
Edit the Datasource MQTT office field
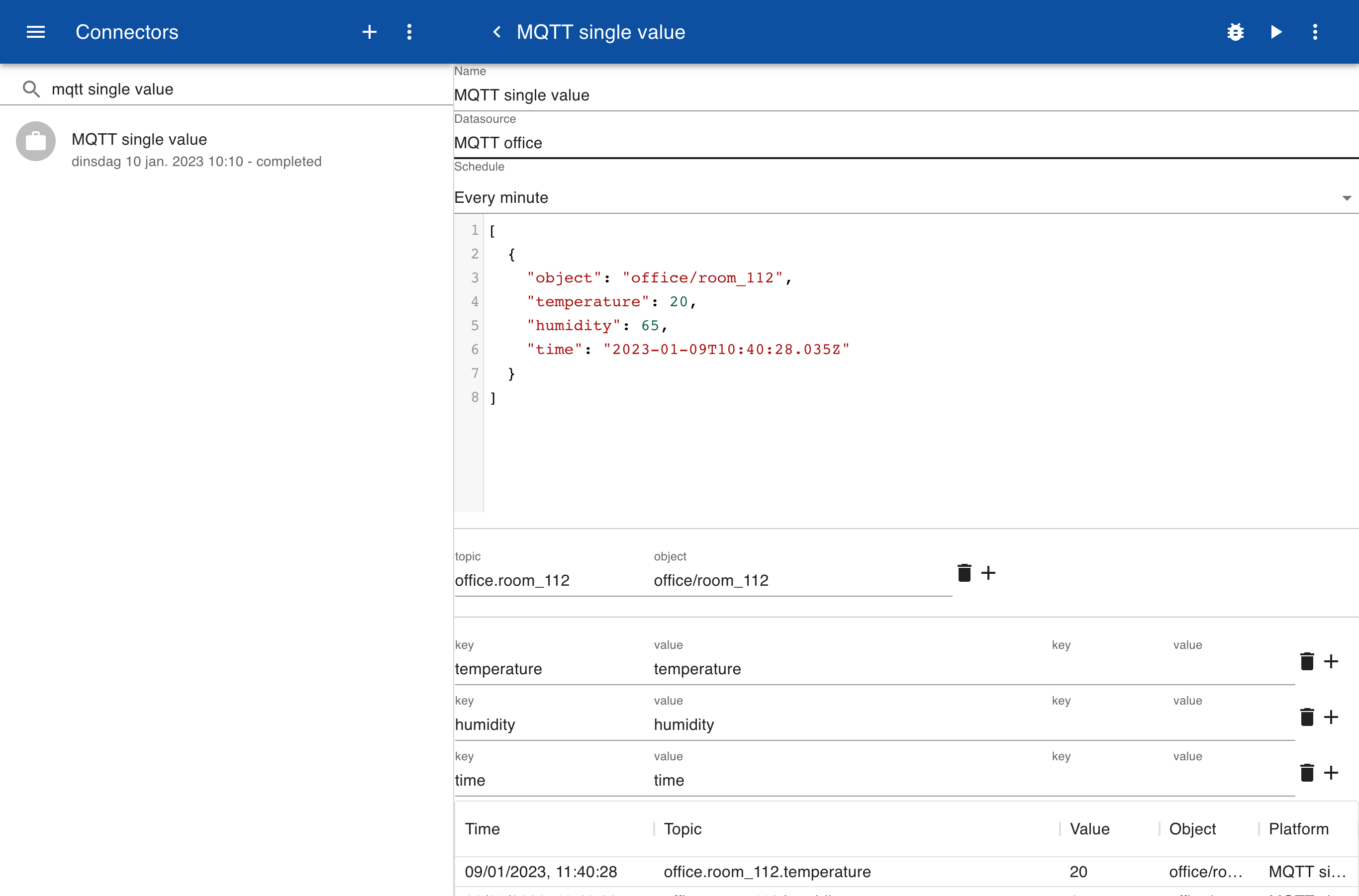[x=906, y=143]
